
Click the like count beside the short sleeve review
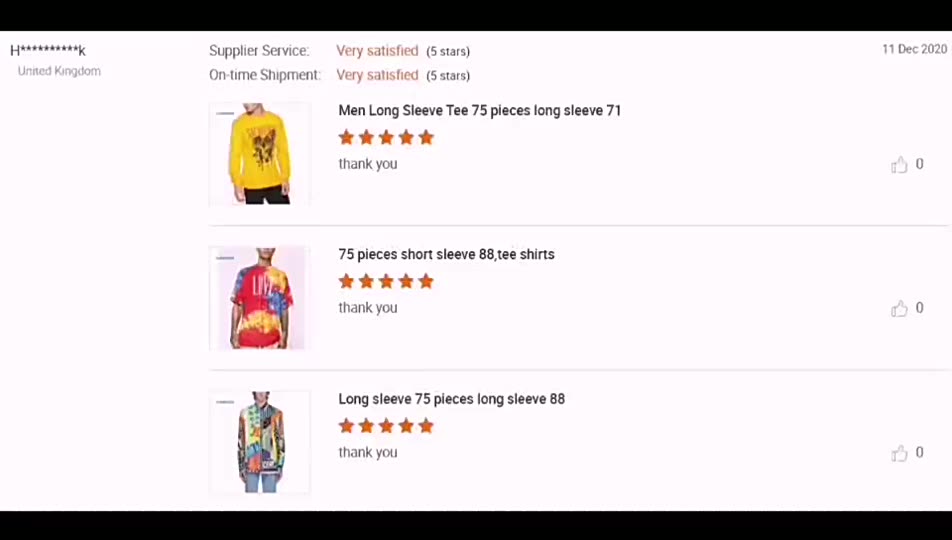pos(920,308)
